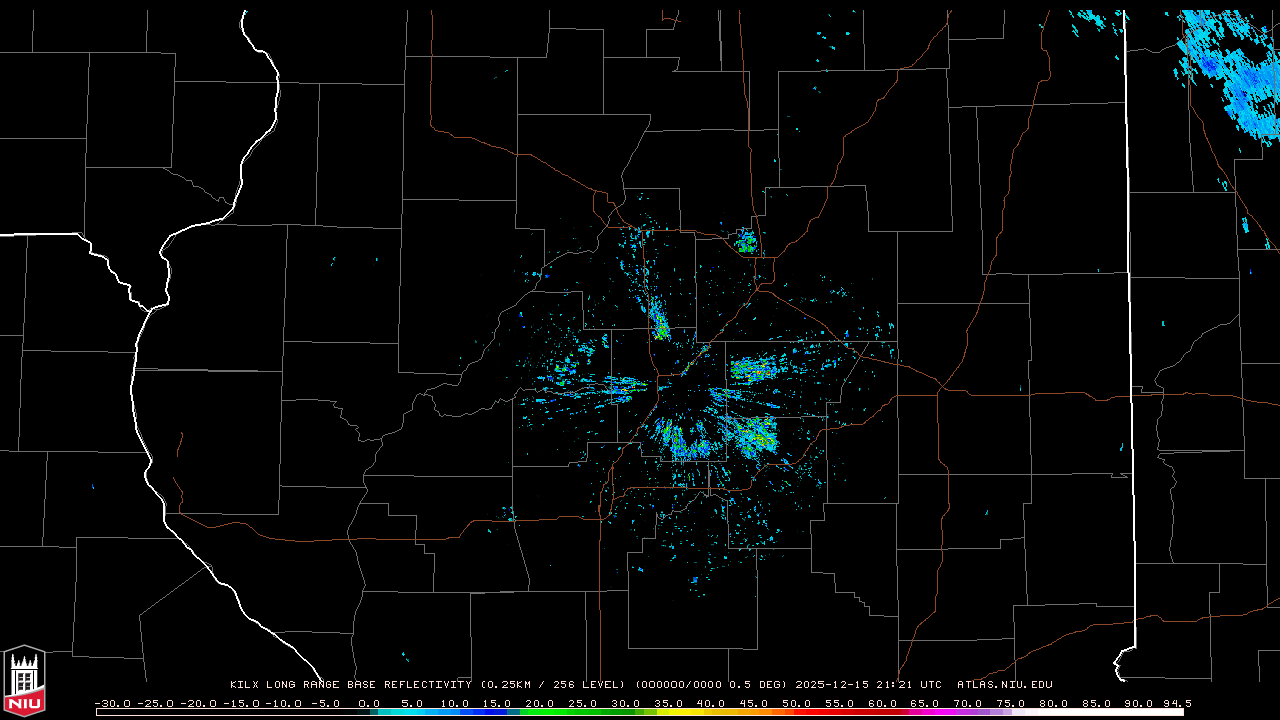This screenshot has height=720, width=1280.
Task: Click the reflectivity color scale bar
Action: tap(640, 712)
